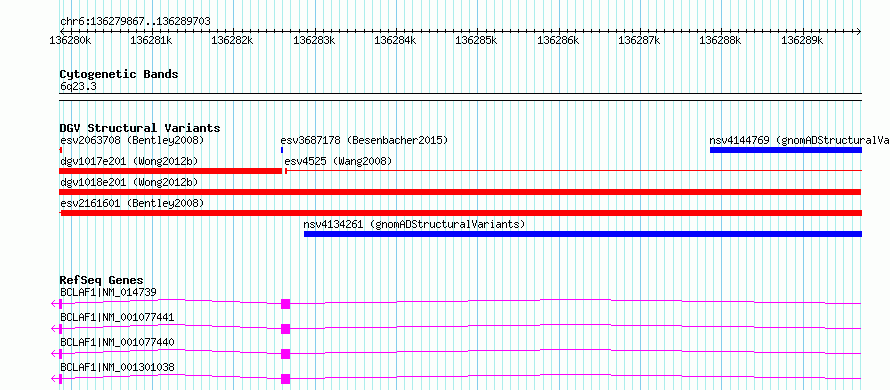Click the 136281k ruler label
The height and width of the screenshot is (390, 890).
tap(152, 40)
